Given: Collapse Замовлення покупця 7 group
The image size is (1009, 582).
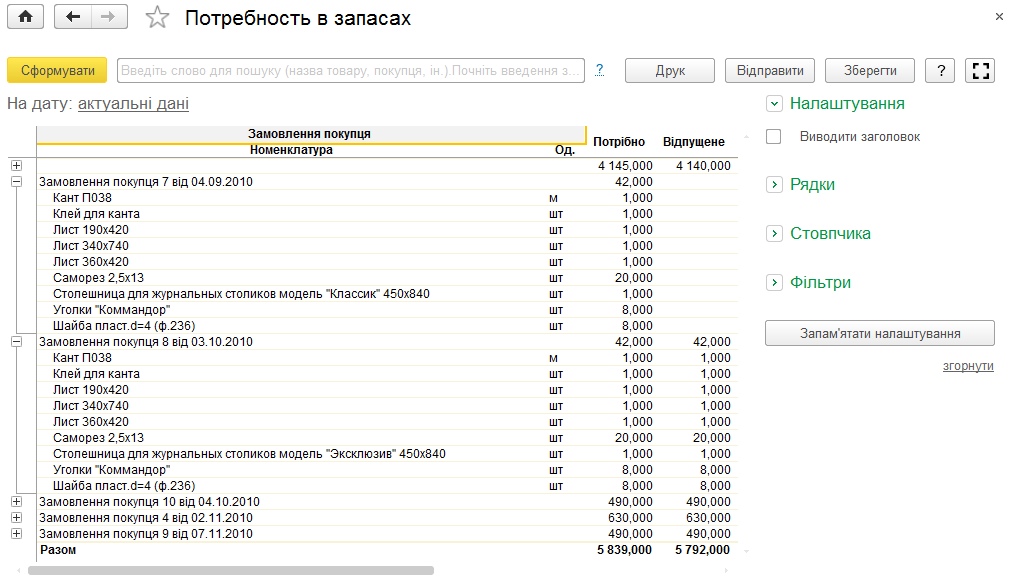Looking at the screenshot, I should pyautogui.click(x=17, y=182).
